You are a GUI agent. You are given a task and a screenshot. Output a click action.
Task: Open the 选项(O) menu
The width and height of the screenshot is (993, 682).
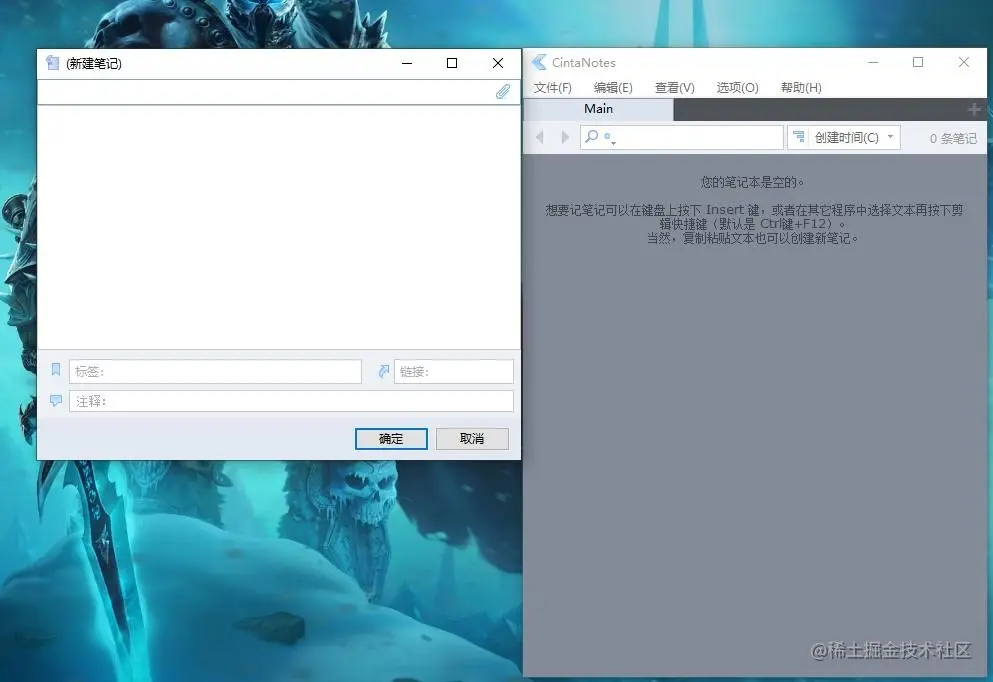coord(737,87)
